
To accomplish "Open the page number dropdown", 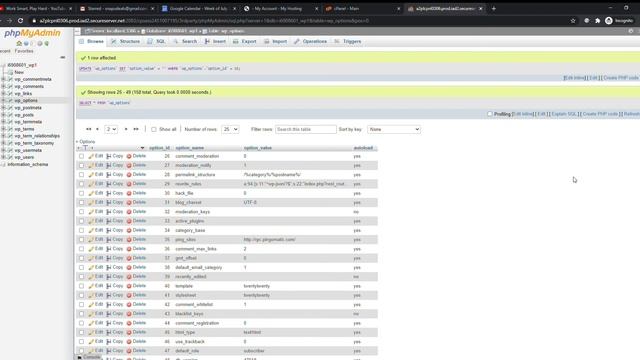I will (111, 129).
